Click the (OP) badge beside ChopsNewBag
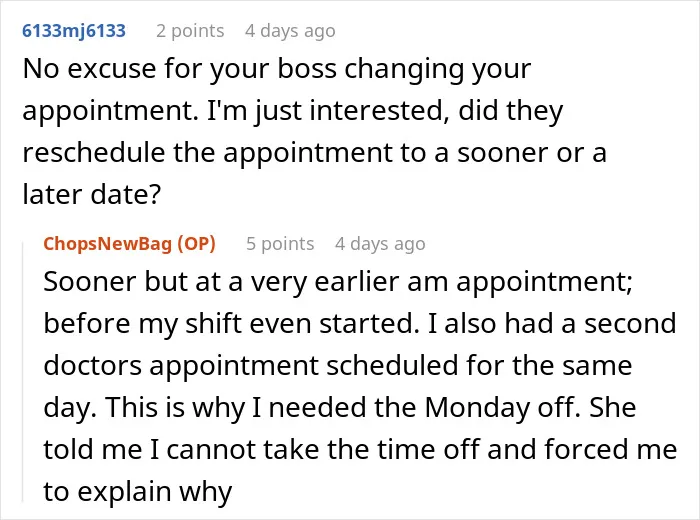This screenshot has width=700, height=520. coord(196,244)
